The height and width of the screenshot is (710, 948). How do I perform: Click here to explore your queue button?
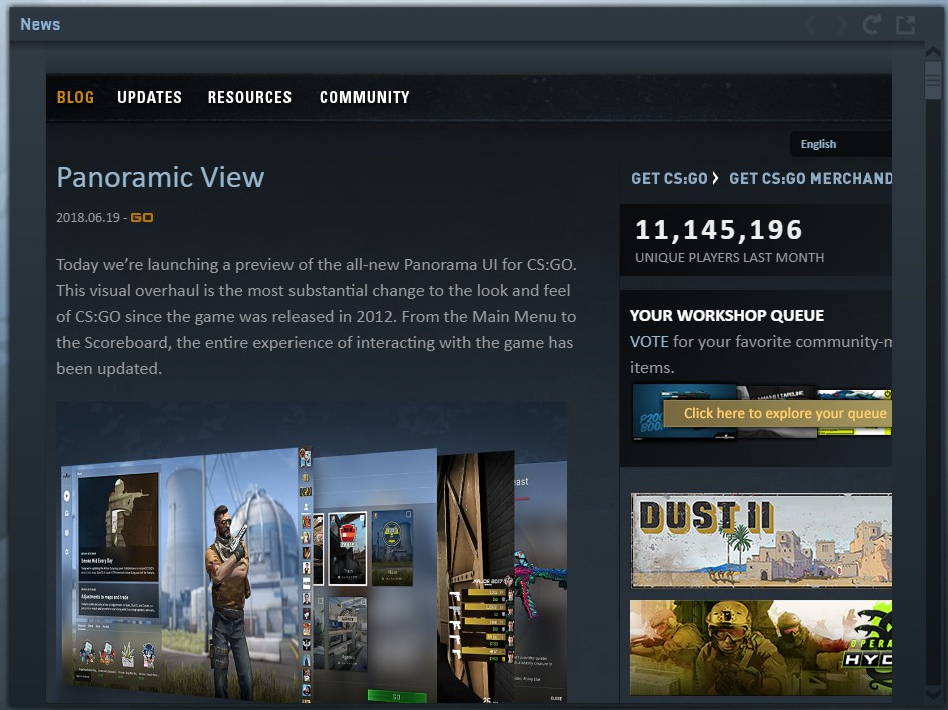point(778,413)
